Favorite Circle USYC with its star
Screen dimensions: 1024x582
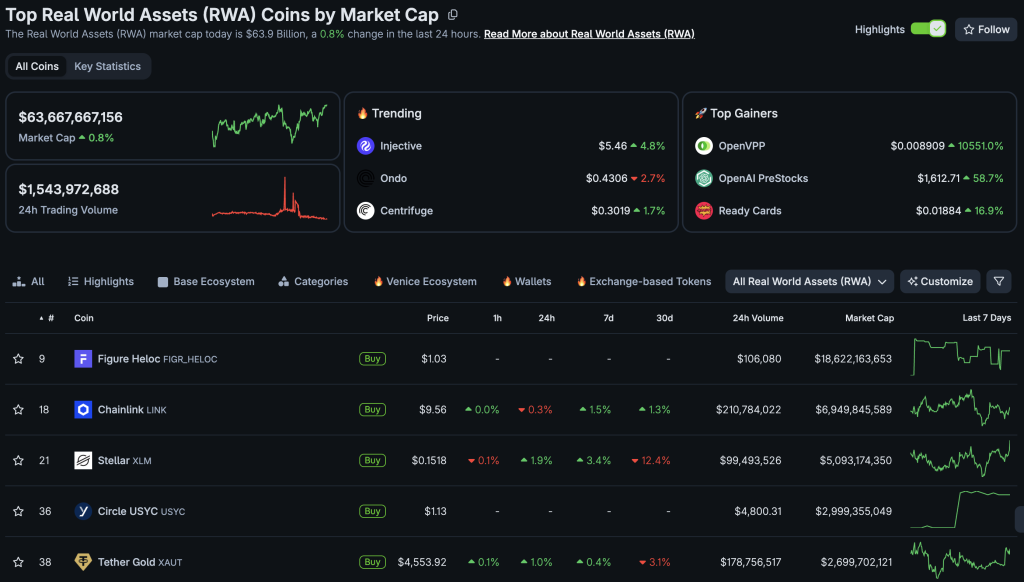point(18,511)
